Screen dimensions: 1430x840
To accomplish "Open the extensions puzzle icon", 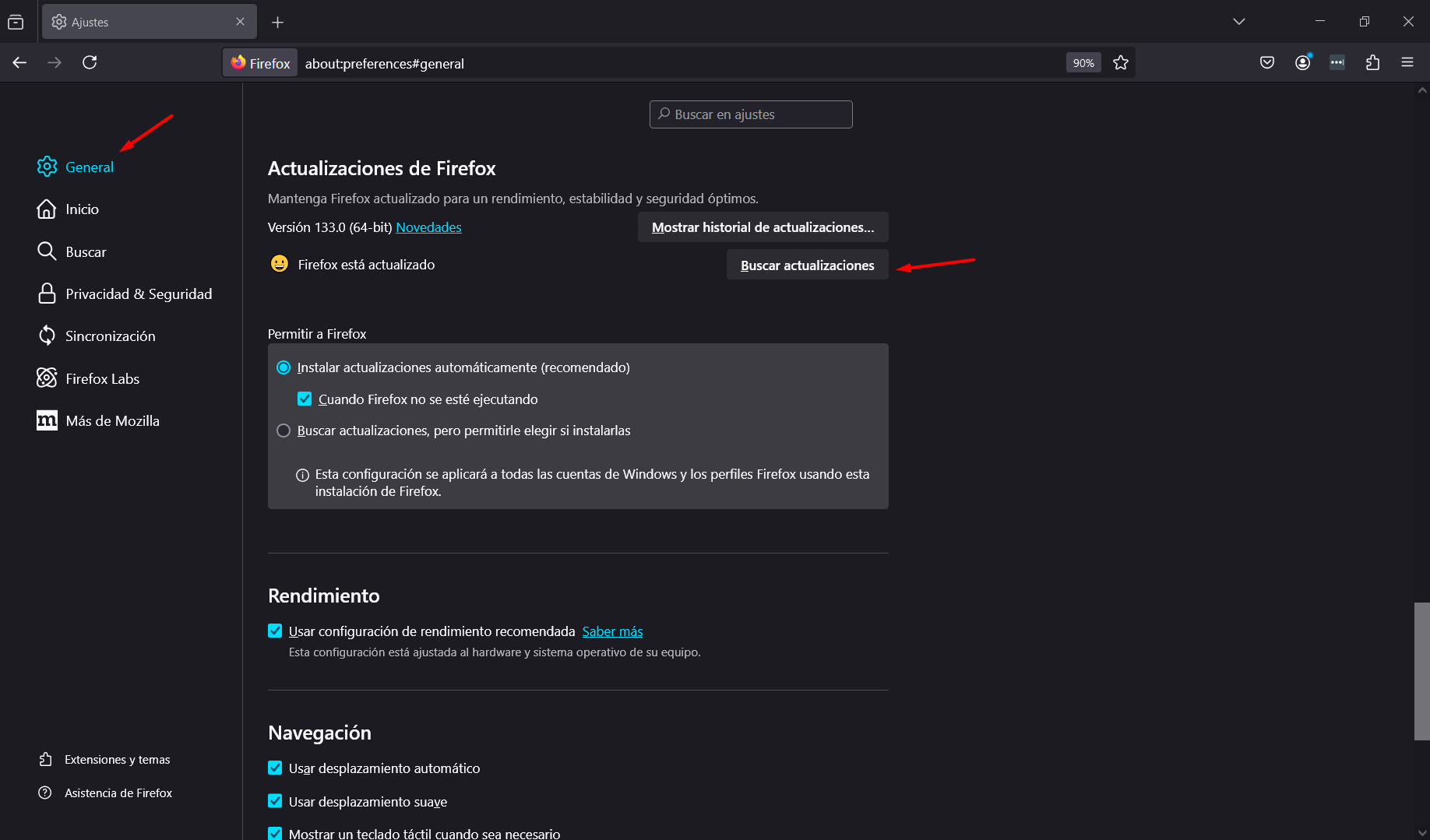I will (x=1372, y=62).
